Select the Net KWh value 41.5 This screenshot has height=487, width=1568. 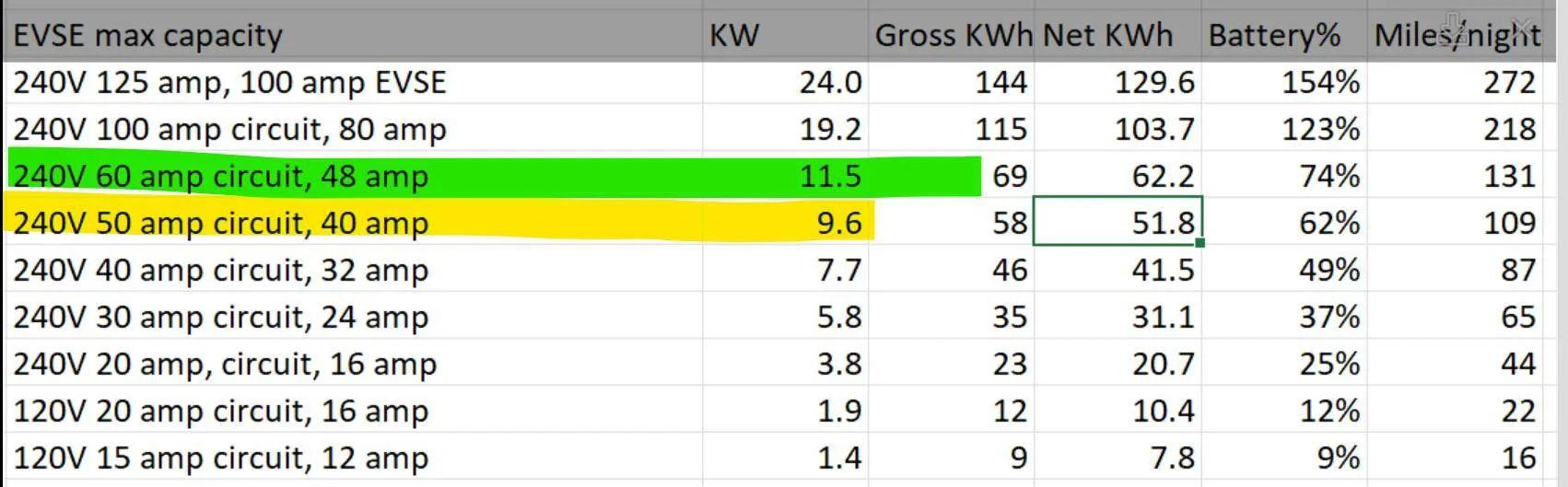click(x=1164, y=271)
